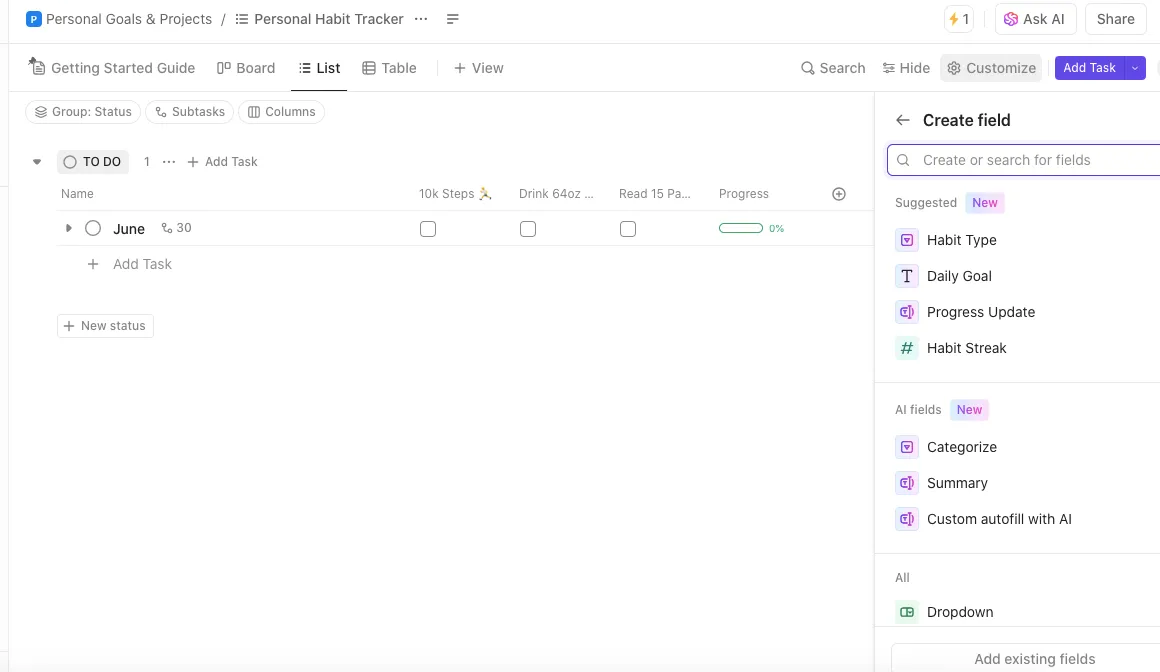Viewport: 1160px width, 672px height.
Task: Click the June 30 subtasks count icon
Action: pyautogui.click(x=176, y=228)
